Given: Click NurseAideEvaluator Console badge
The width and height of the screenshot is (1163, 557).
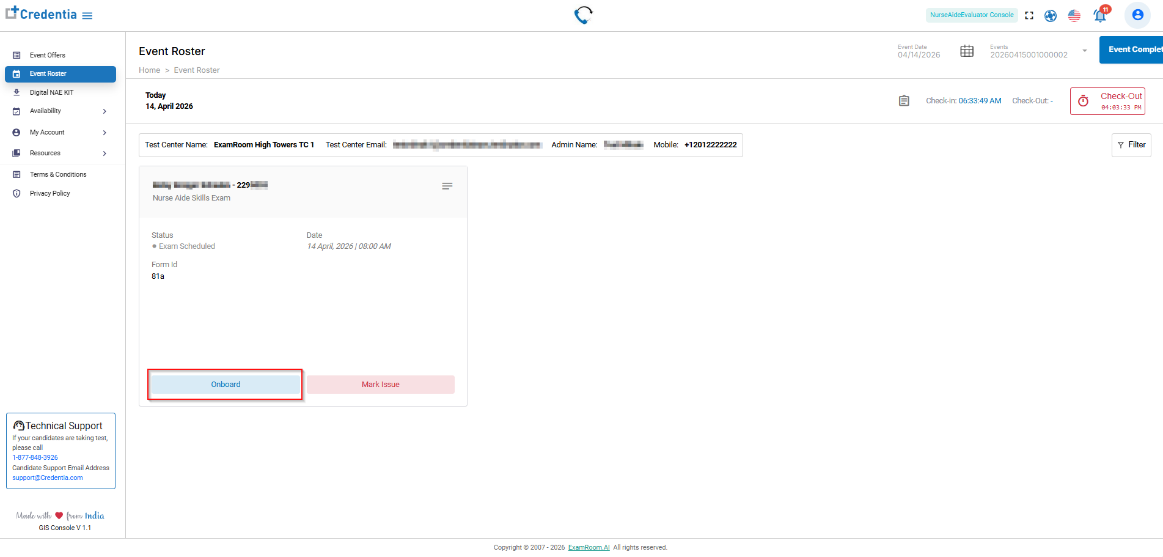Looking at the screenshot, I should pyautogui.click(x=972, y=16).
